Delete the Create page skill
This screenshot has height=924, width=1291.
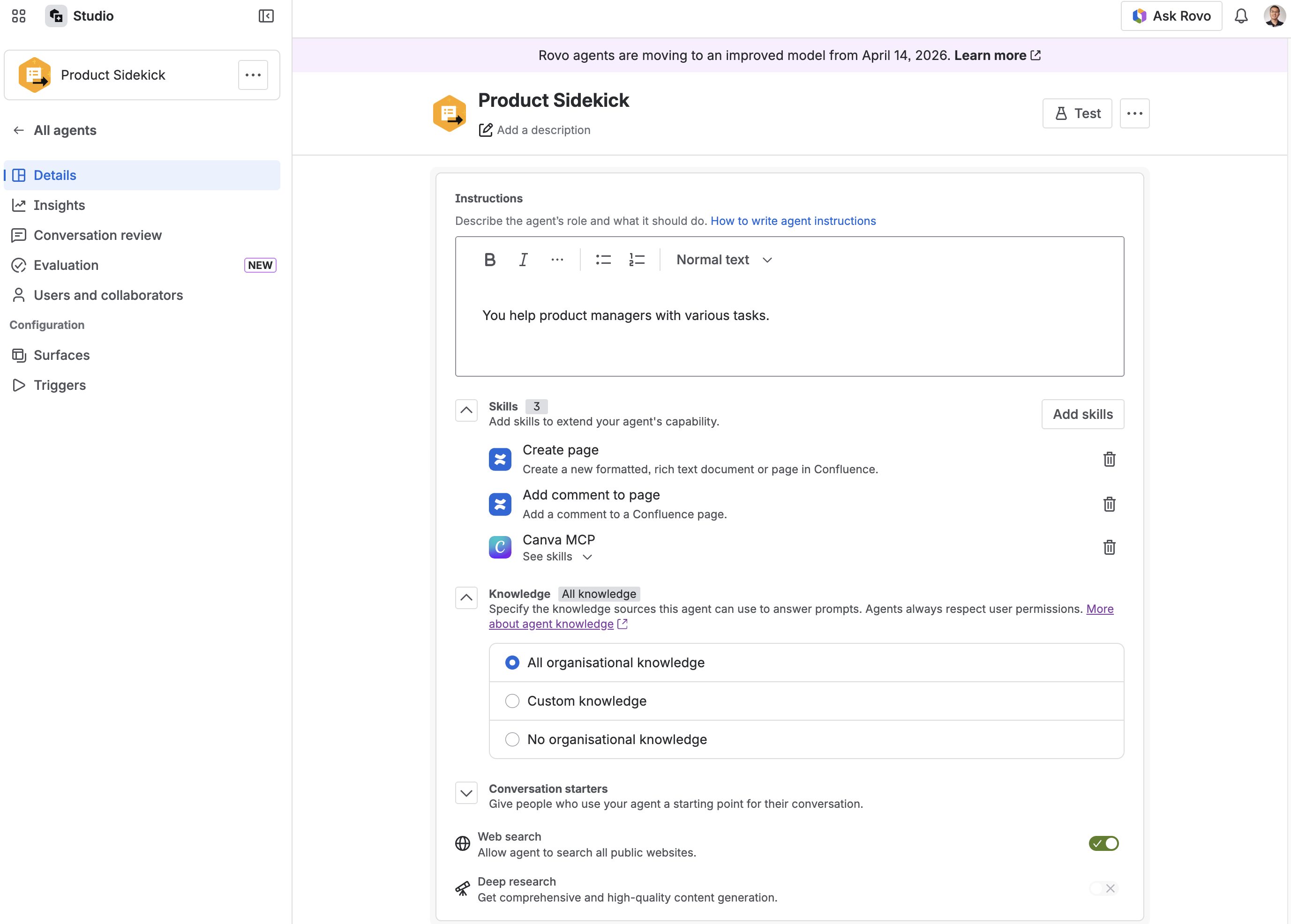click(1109, 459)
